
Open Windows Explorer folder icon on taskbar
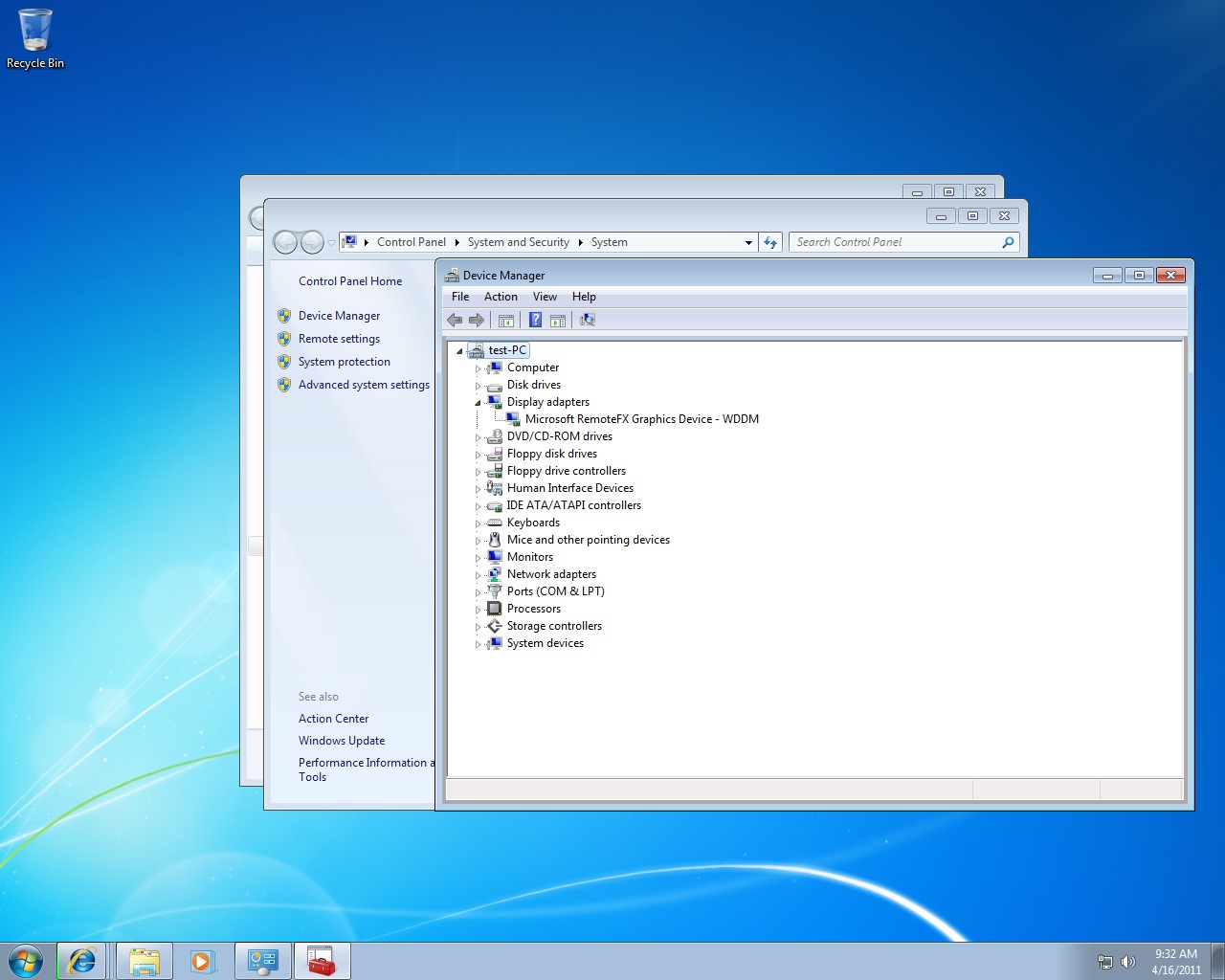pyautogui.click(x=145, y=961)
